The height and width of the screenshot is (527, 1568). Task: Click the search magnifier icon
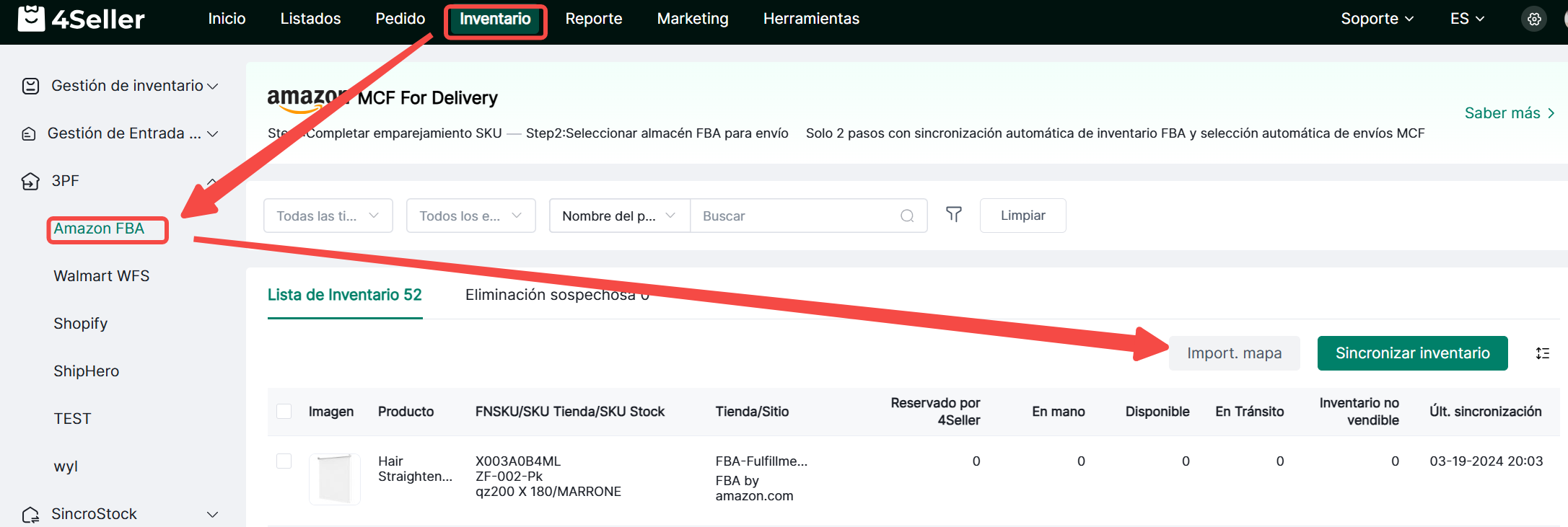point(907,216)
